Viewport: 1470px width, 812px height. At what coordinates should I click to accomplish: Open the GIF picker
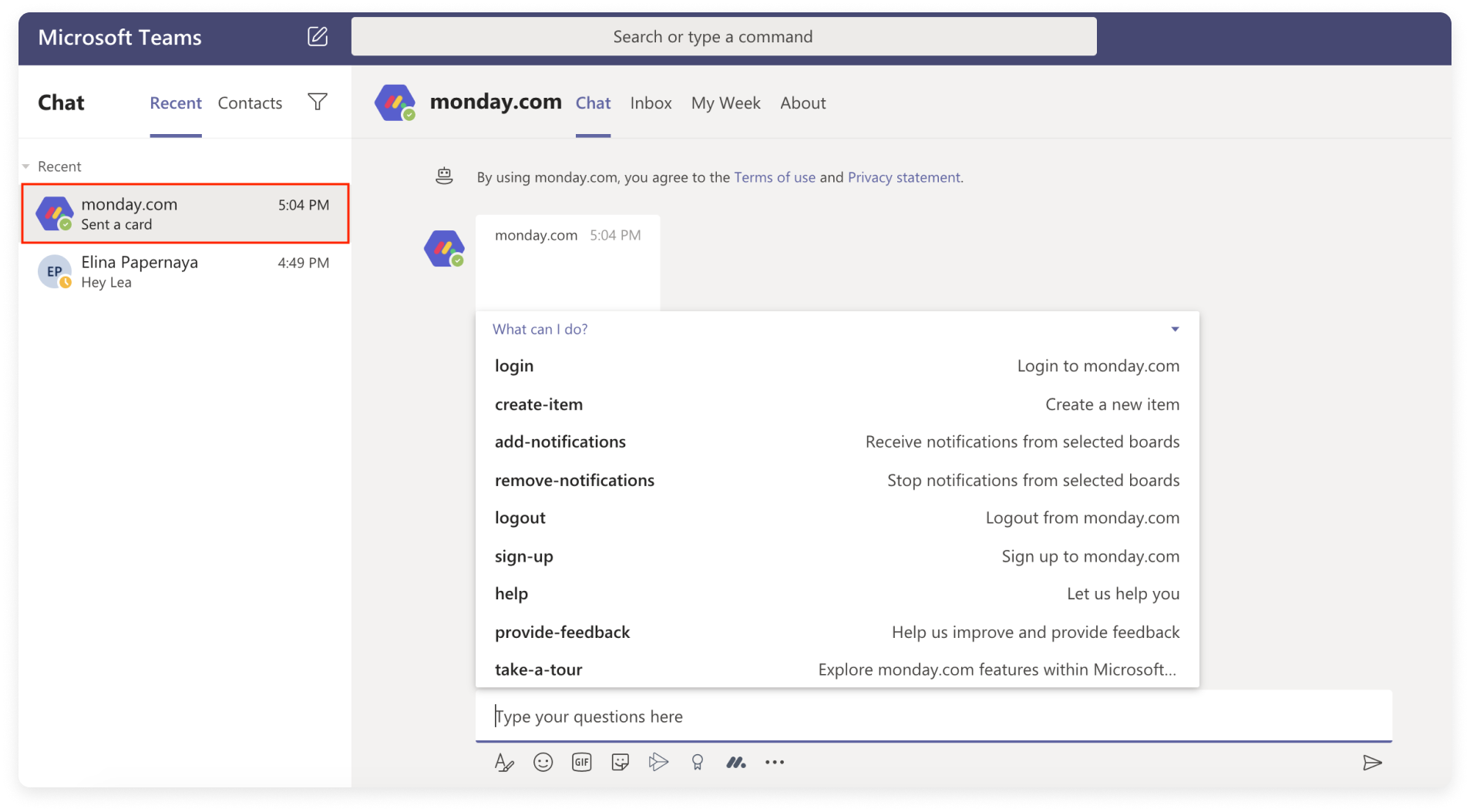(x=581, y=762)
